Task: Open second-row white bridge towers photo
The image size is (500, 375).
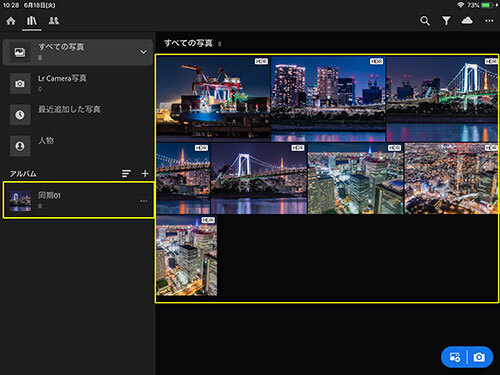Action: tap(259, 179)
